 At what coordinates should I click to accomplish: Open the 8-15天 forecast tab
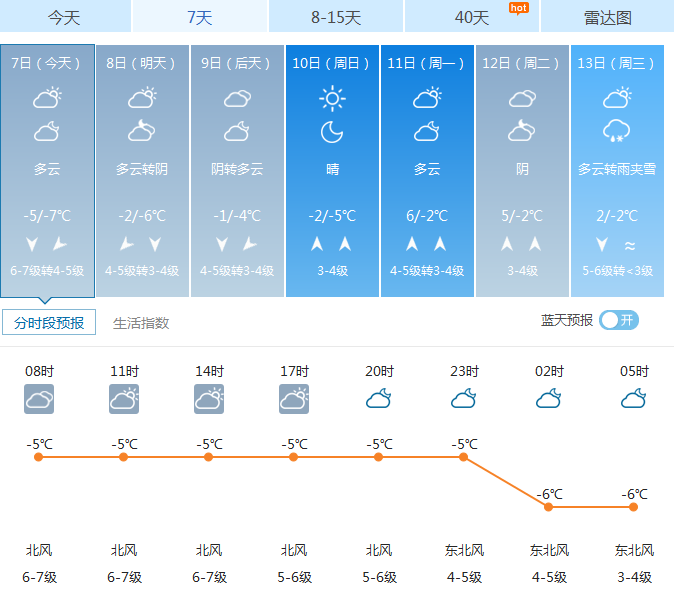[x=336, y=16]
